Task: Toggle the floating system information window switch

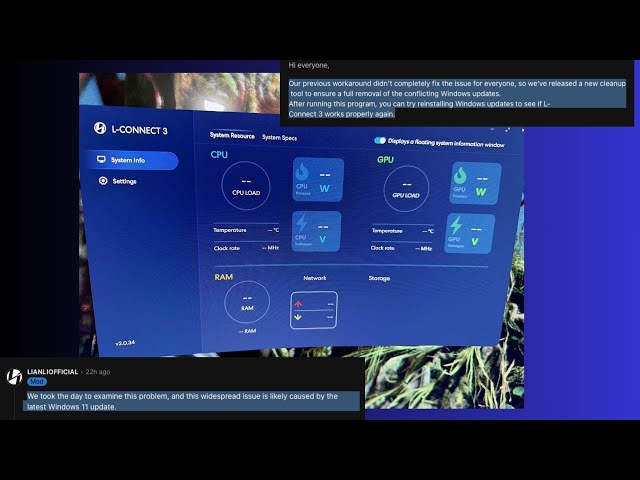Action: (x=380, y=140)
